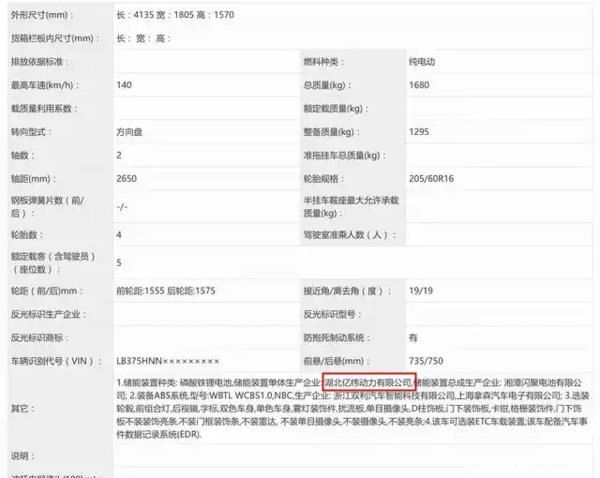Select the seating capacity value 5
This screenshot has height=478, width=600.
(x=119, y=263)
